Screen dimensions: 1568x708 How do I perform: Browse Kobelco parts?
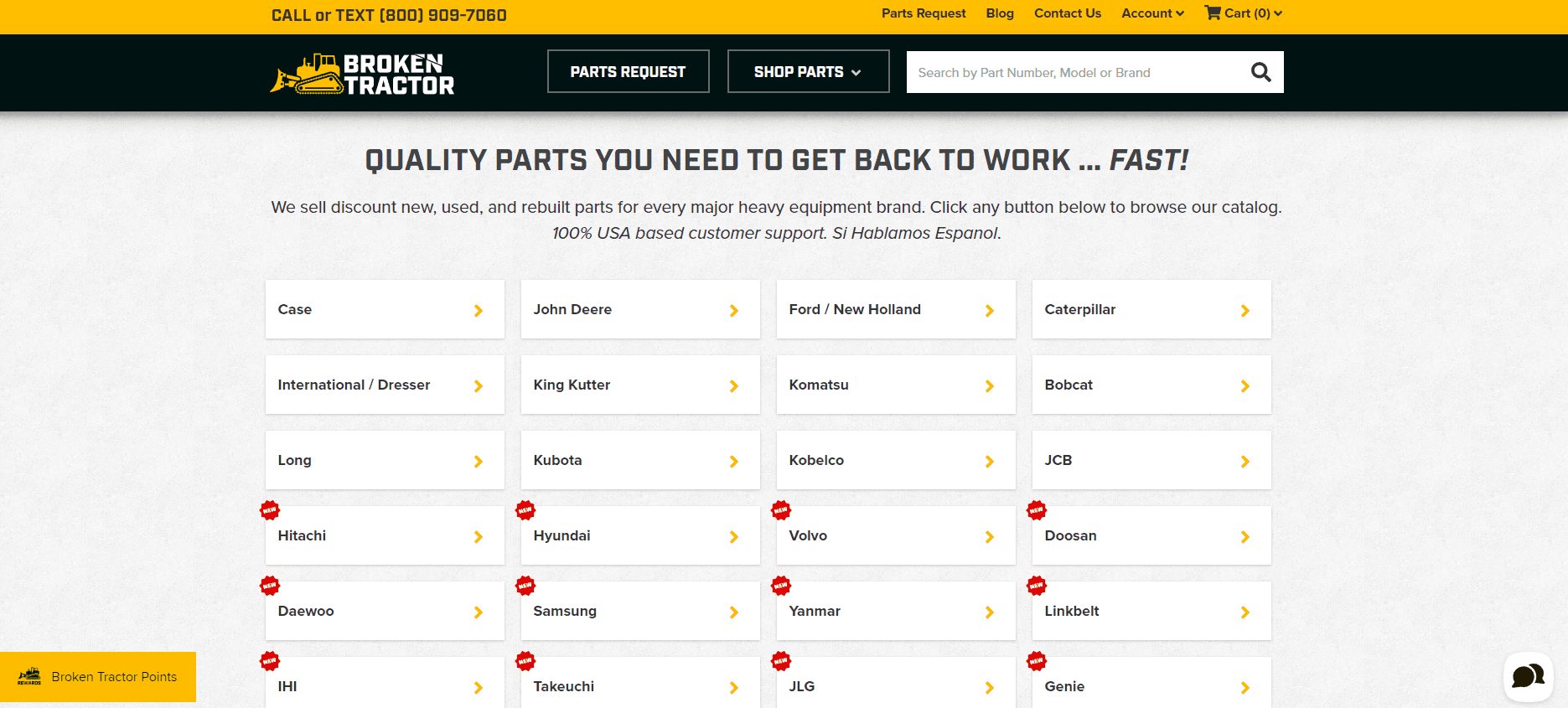[x=896, y=460]
